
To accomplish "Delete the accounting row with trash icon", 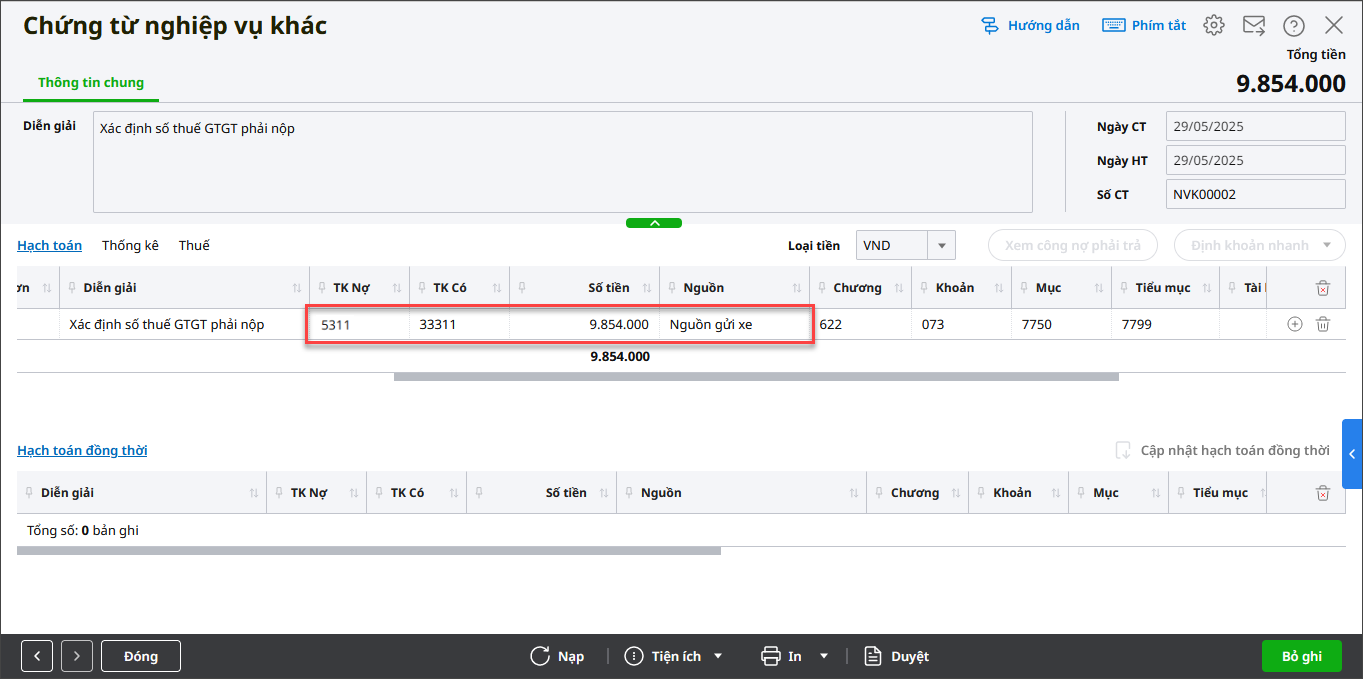I will (x=1323, y=324).
